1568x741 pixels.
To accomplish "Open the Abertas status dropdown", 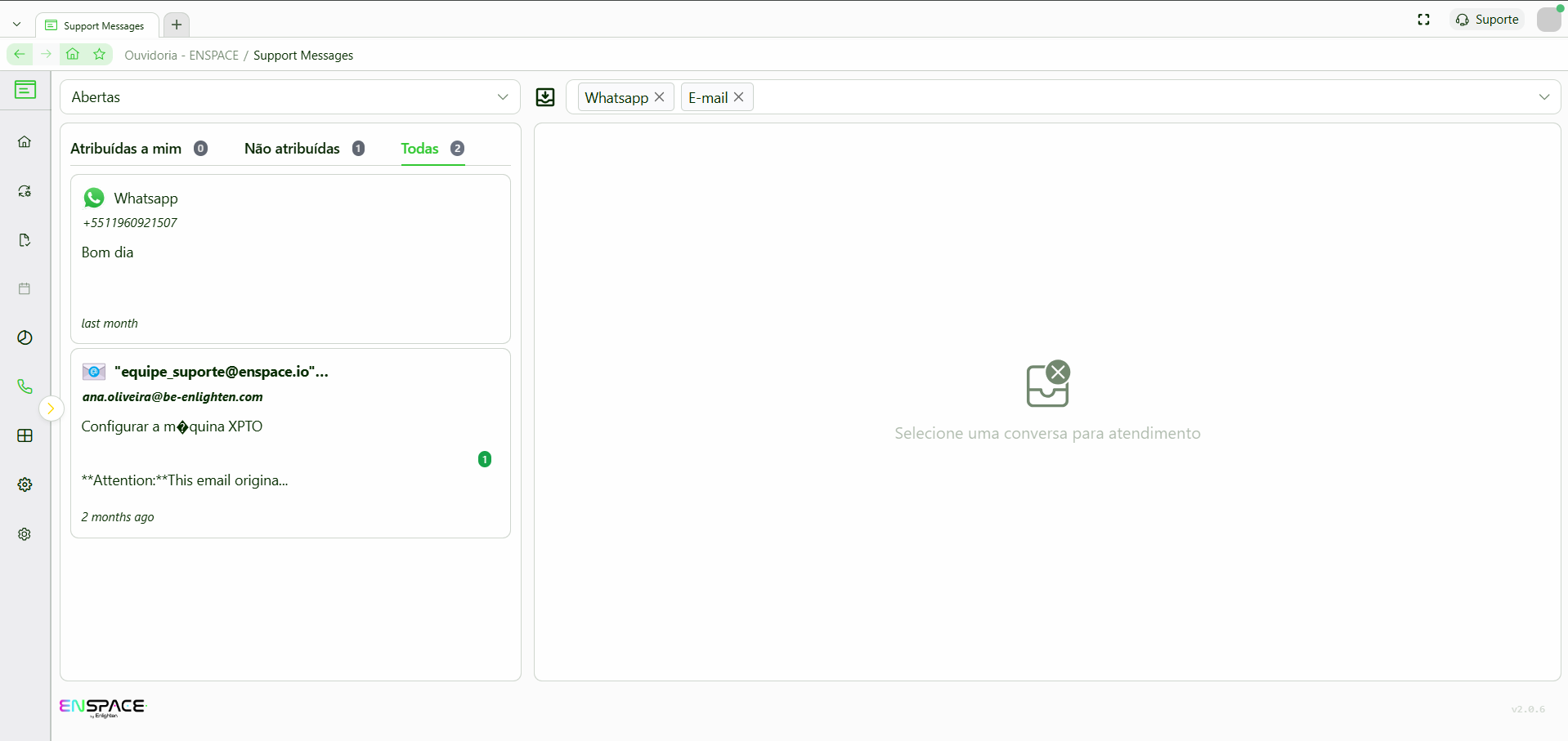I will (x=289, y=97).
